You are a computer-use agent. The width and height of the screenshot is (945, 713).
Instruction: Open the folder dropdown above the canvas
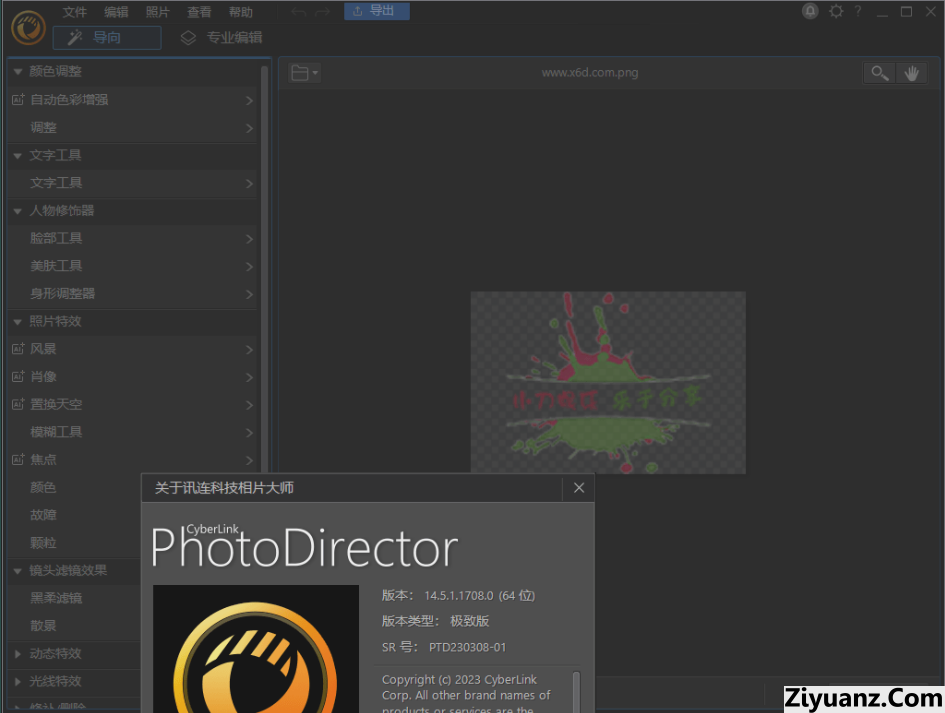(x=304, y=73)
